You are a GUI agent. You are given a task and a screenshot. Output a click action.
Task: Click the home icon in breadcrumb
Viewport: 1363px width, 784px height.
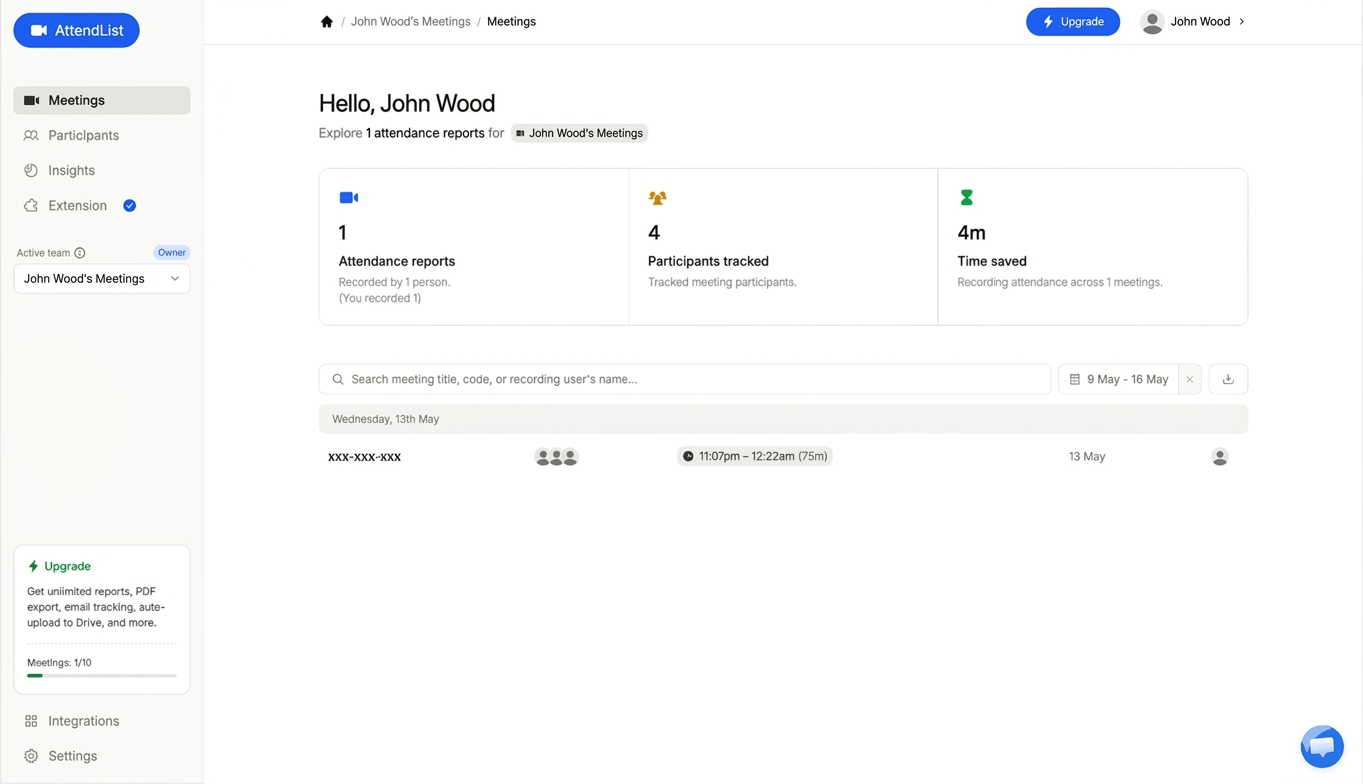pyautogui.click(x=327, y=21)
